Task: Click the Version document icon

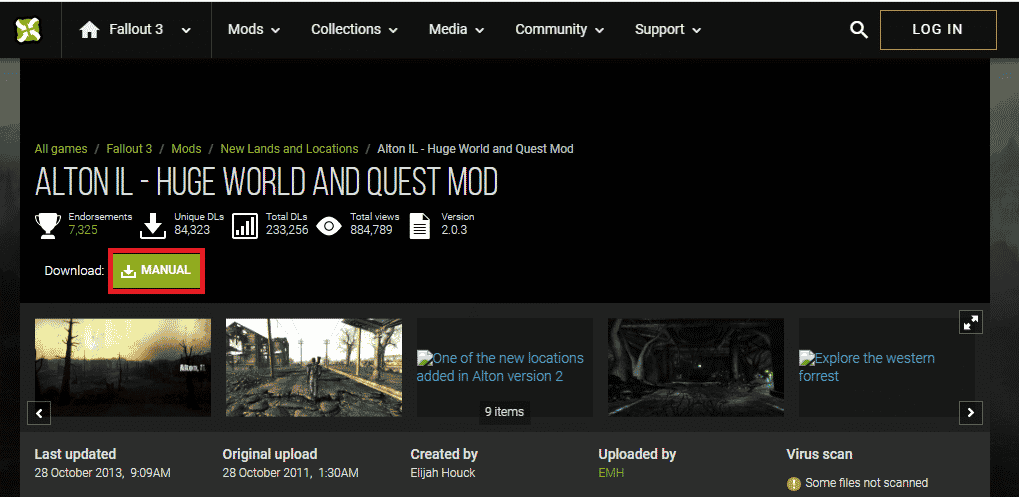Action: (420, 226)
